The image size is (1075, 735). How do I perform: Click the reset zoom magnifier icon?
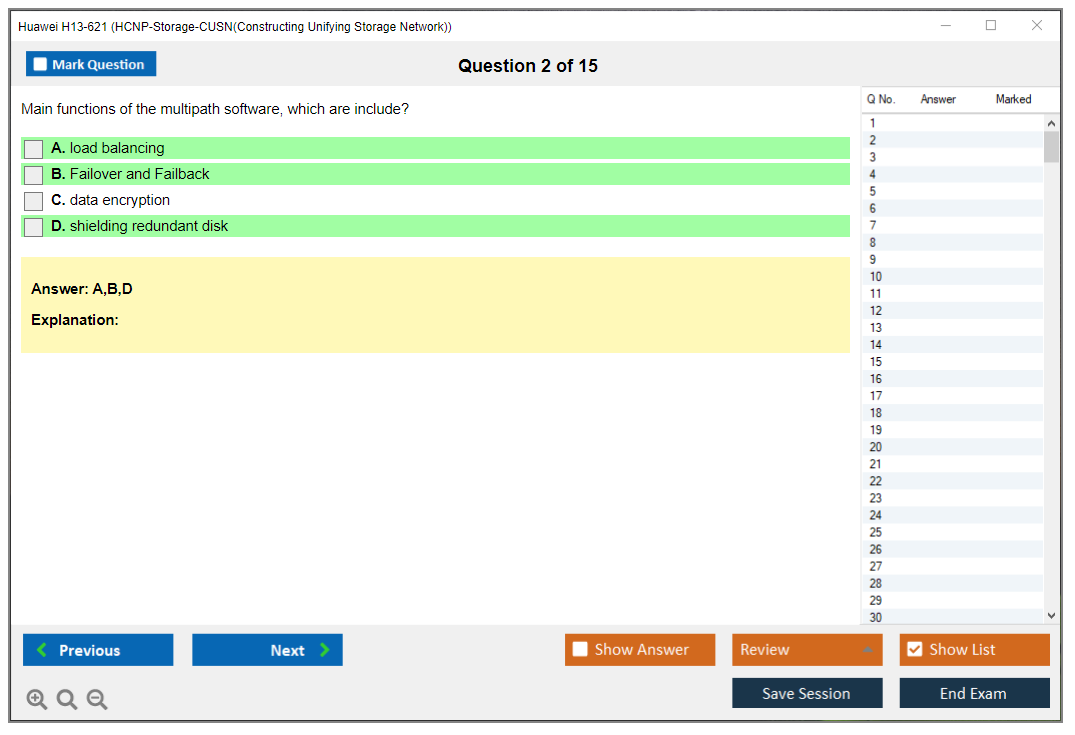(67, 699)
